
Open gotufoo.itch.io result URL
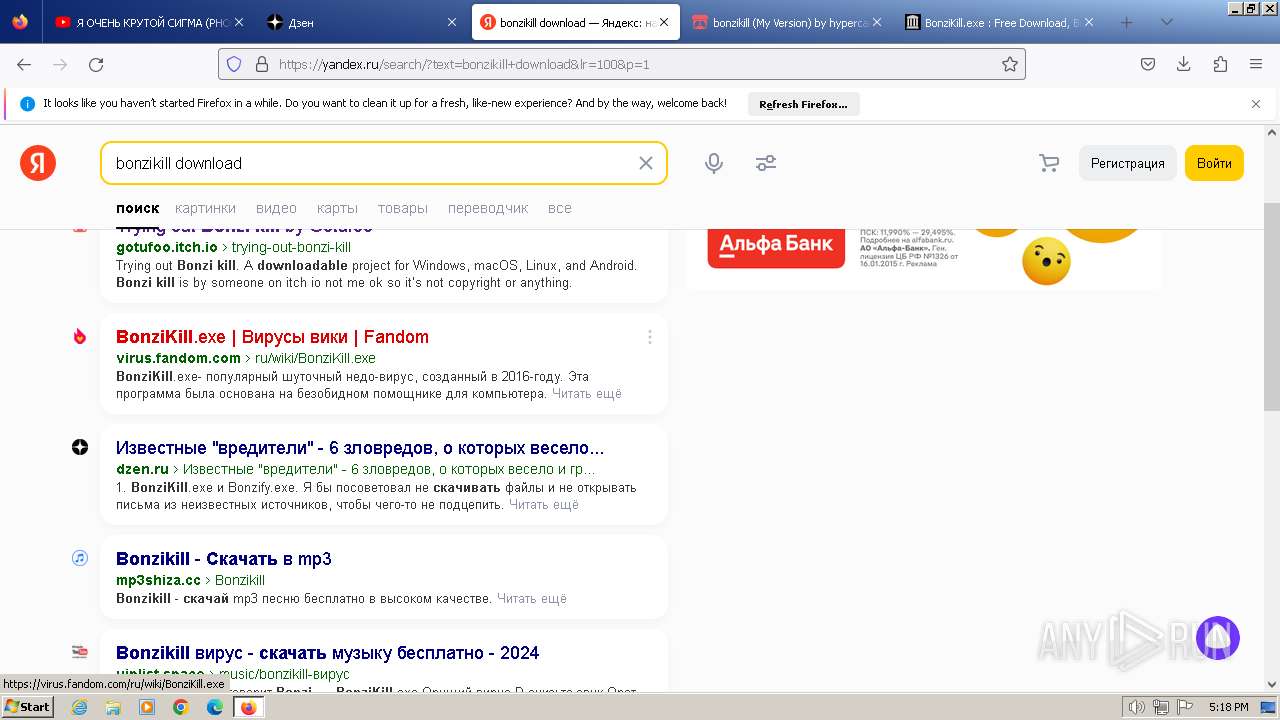pyautogui.click(x=231, y=247)
